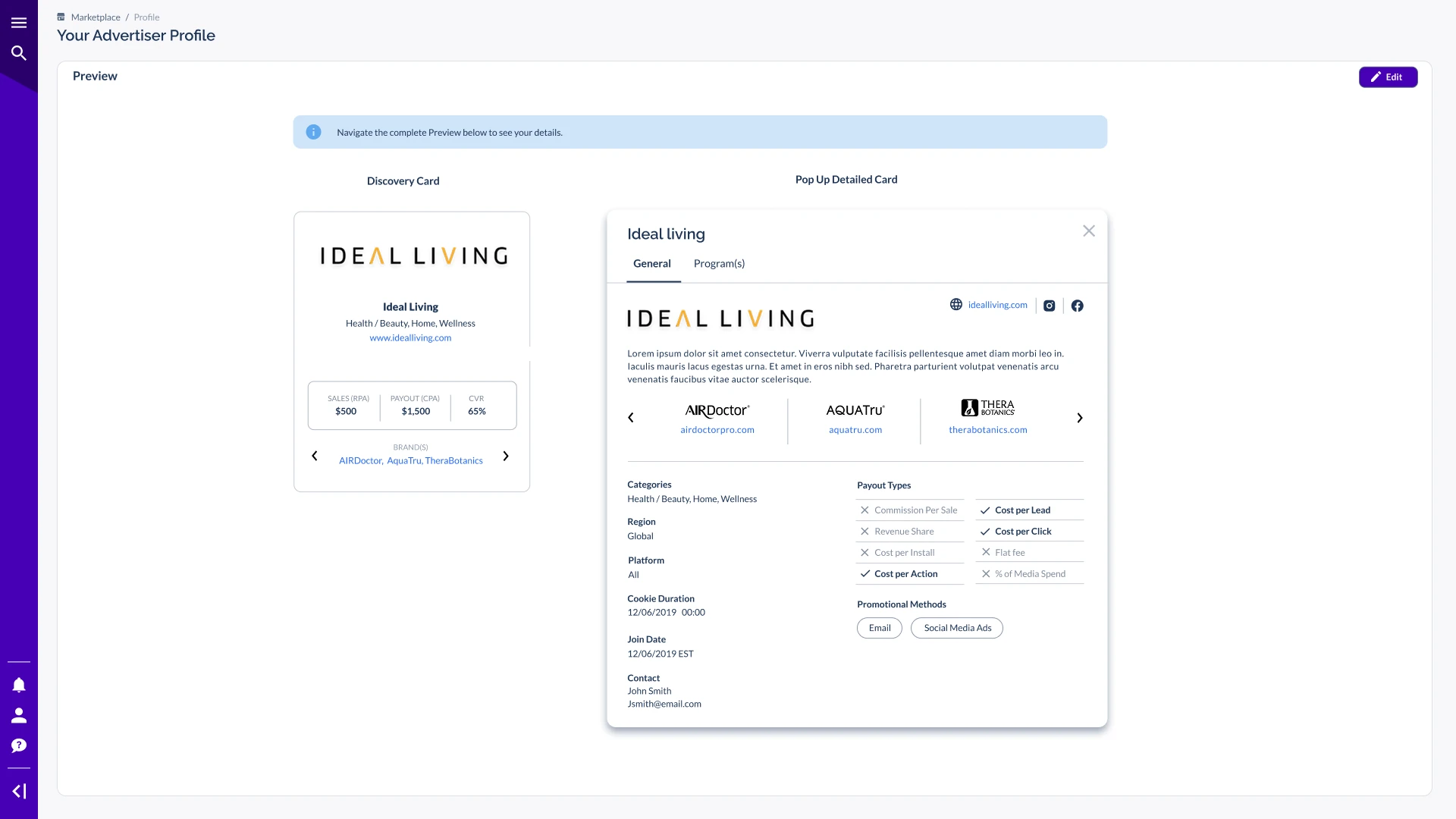Show previous brands on discovery card
The width and height of the screenshot is (1456, 819).
click(315, 456)
